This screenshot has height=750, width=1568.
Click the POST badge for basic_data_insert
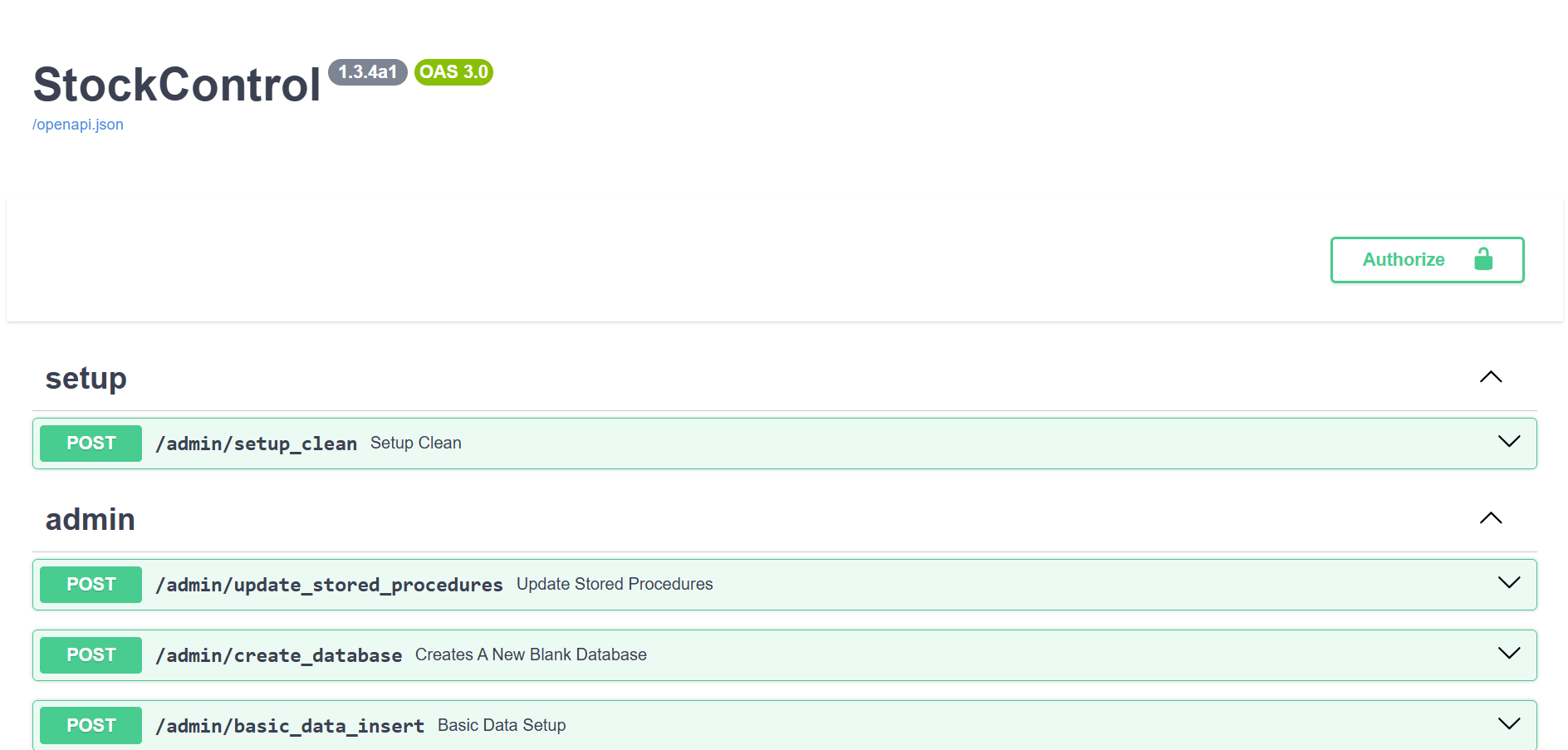pyautogui.click(x=91, y=726)
